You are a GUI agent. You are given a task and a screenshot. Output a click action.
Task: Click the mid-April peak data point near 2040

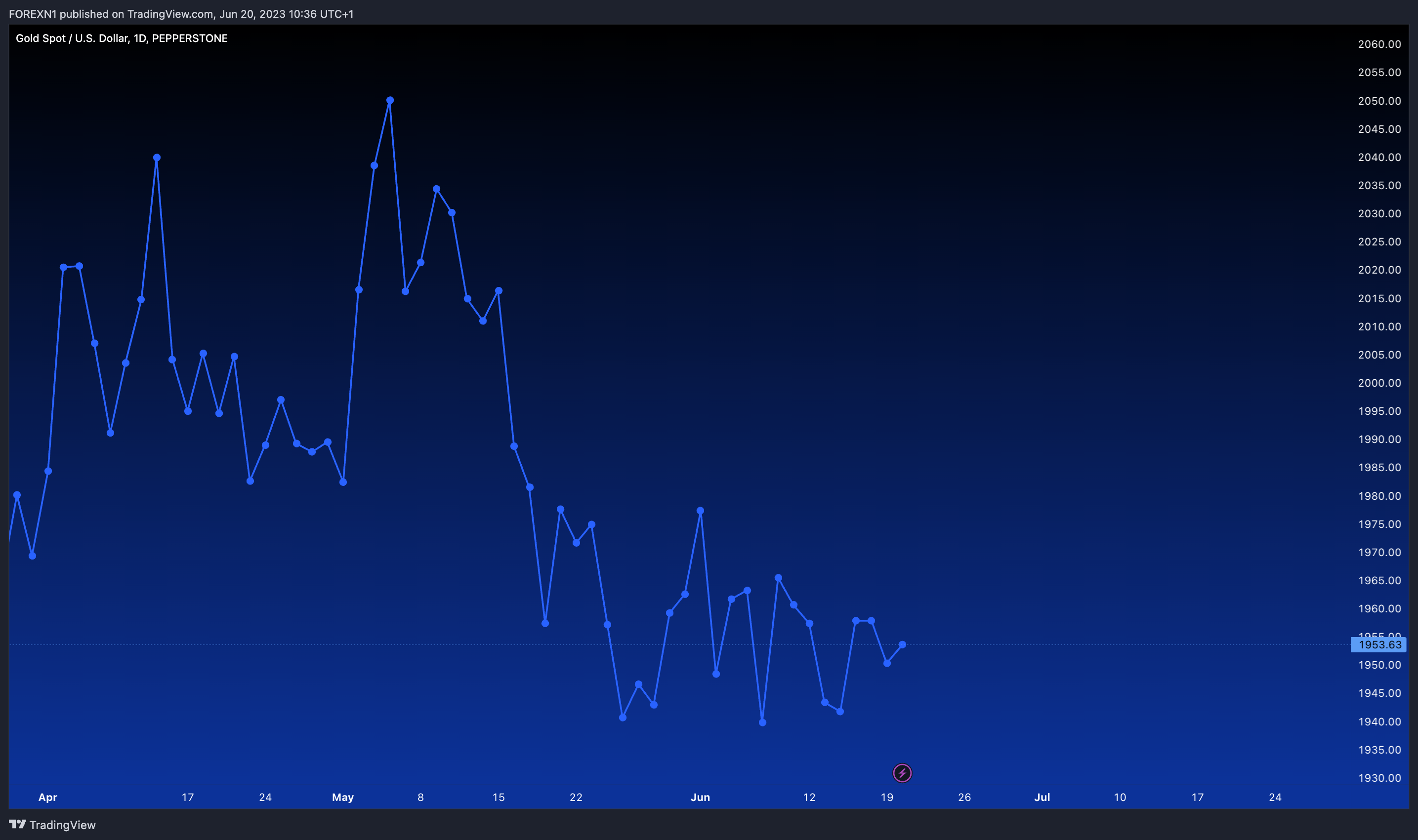pyautogui.click(x=157, y=158)
